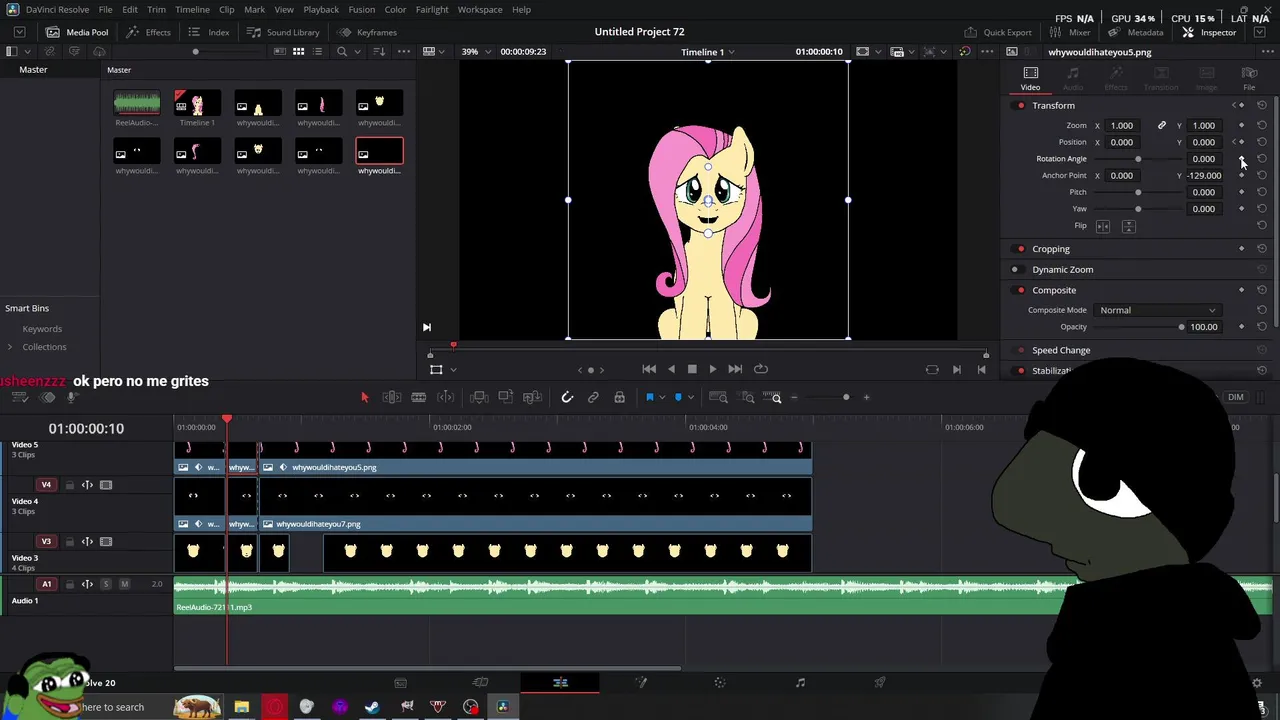Open the Playback menu
1280x720 pixels.
[321, 9]
